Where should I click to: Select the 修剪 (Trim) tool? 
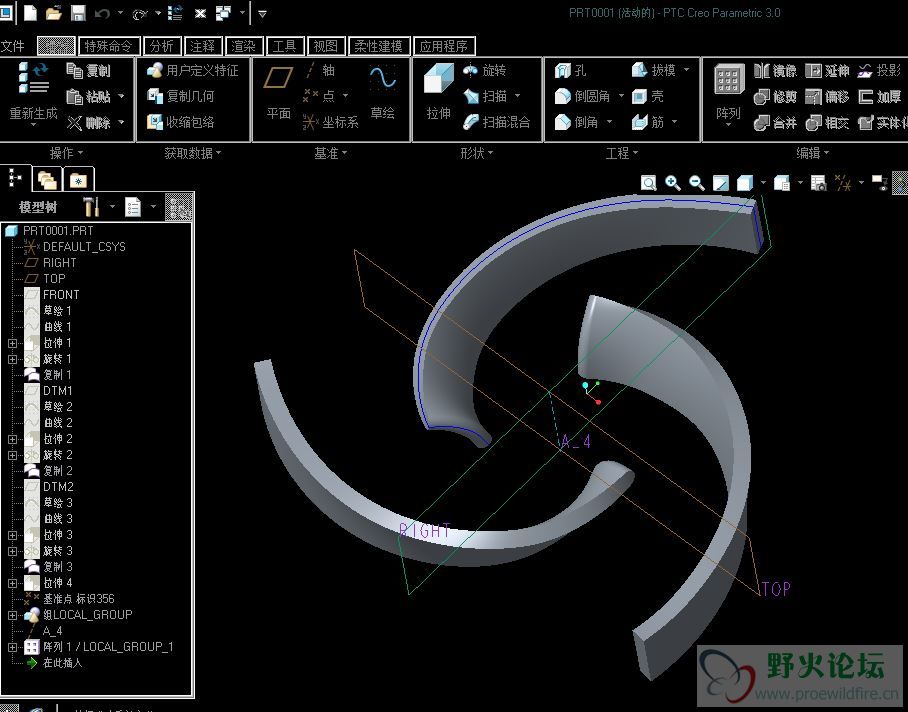(x=775, y=97)
